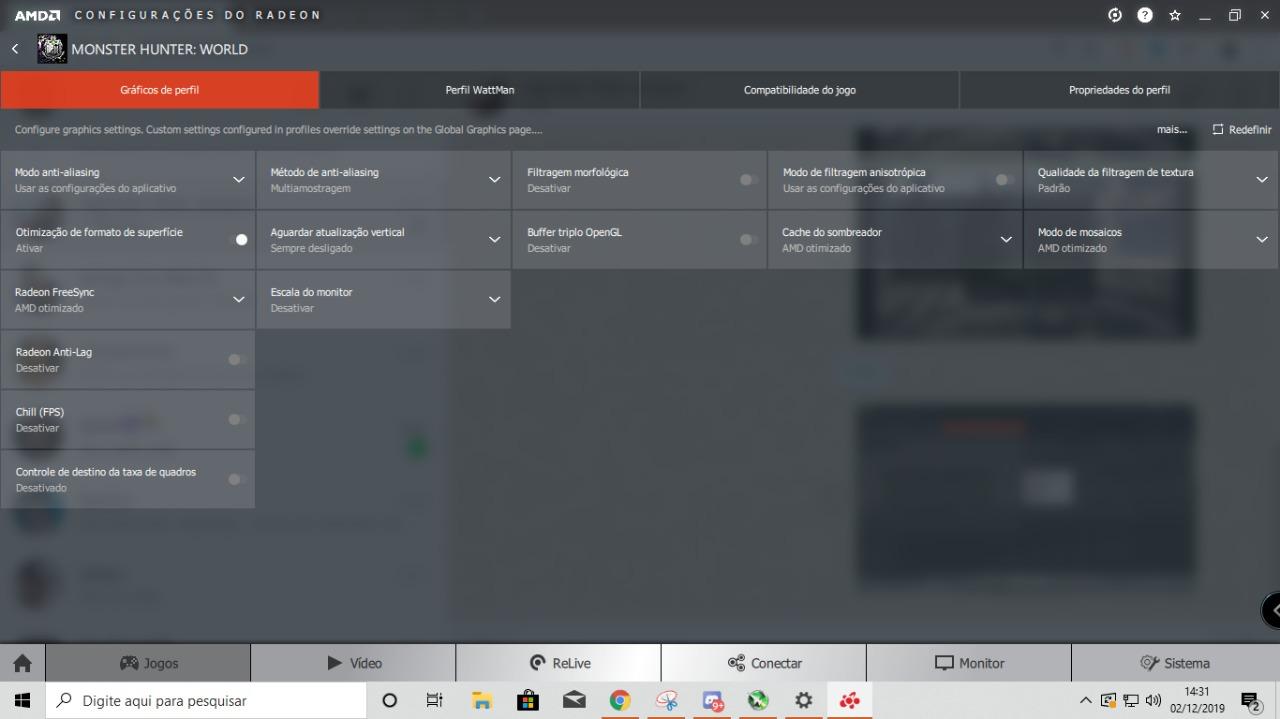Go back using the arrow beside Monster Hunter

(15, 49)
